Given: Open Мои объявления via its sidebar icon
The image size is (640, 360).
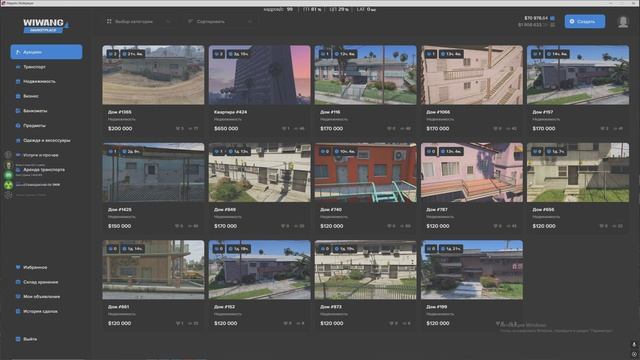Looking at the screenshot, I should [18, 297].
